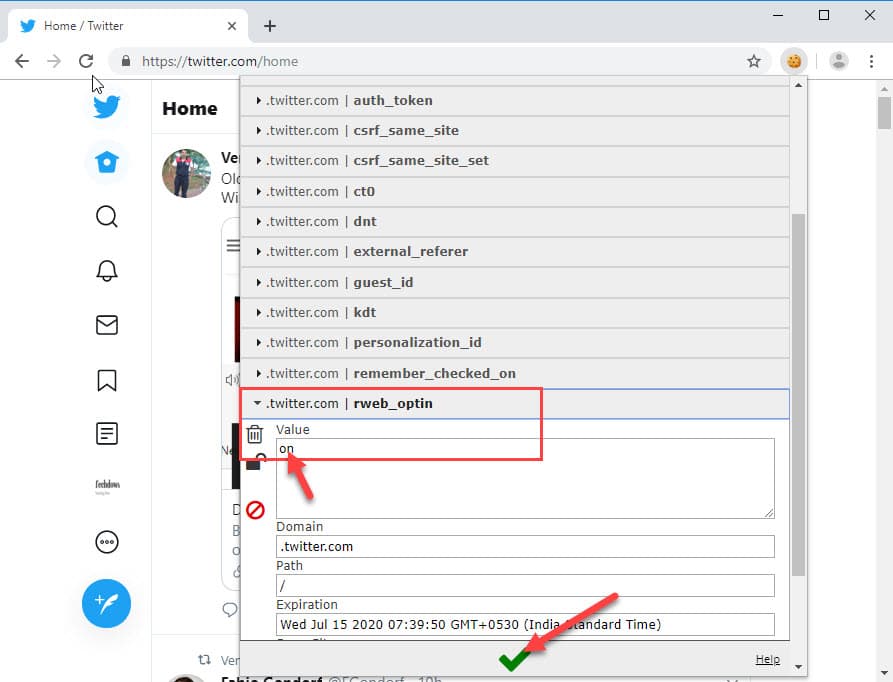
Task: Click the compose Tweet feather button
Action: pos(106,603)
